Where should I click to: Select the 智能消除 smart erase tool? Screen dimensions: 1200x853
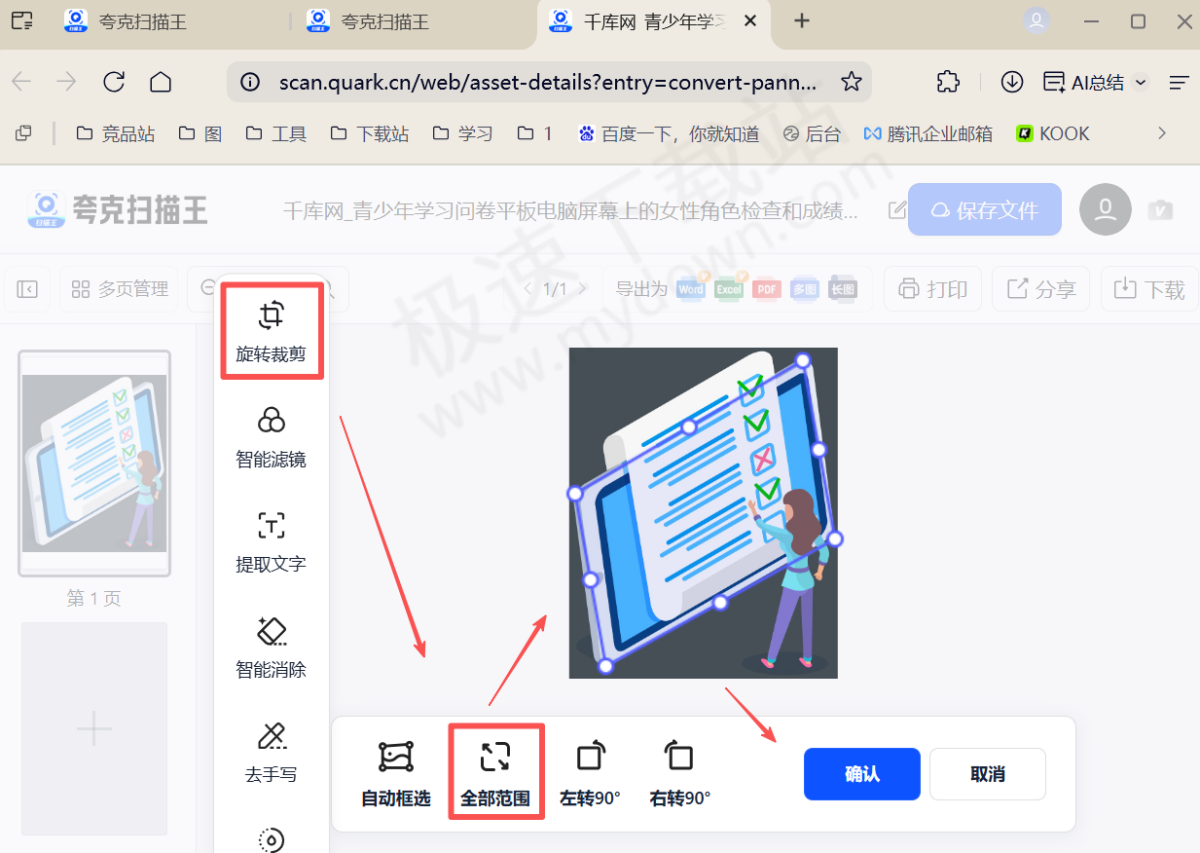[x=271, y=647]
